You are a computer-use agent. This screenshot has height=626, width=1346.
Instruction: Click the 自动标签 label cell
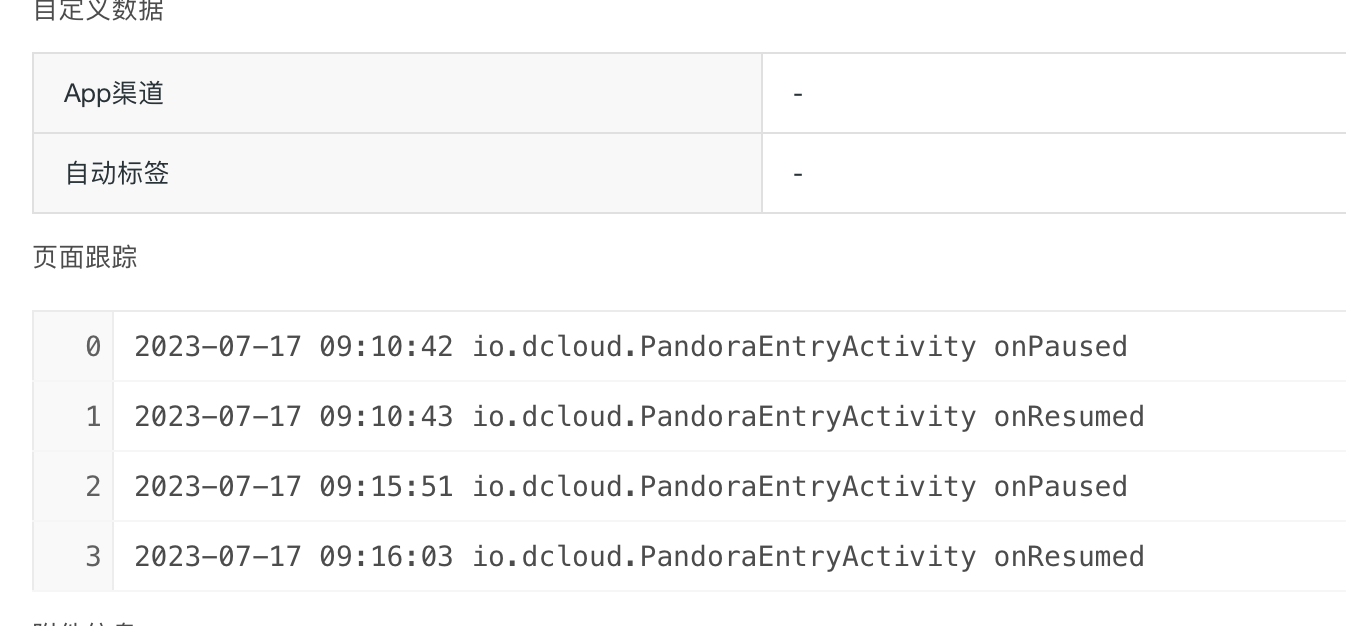point(397,173)
